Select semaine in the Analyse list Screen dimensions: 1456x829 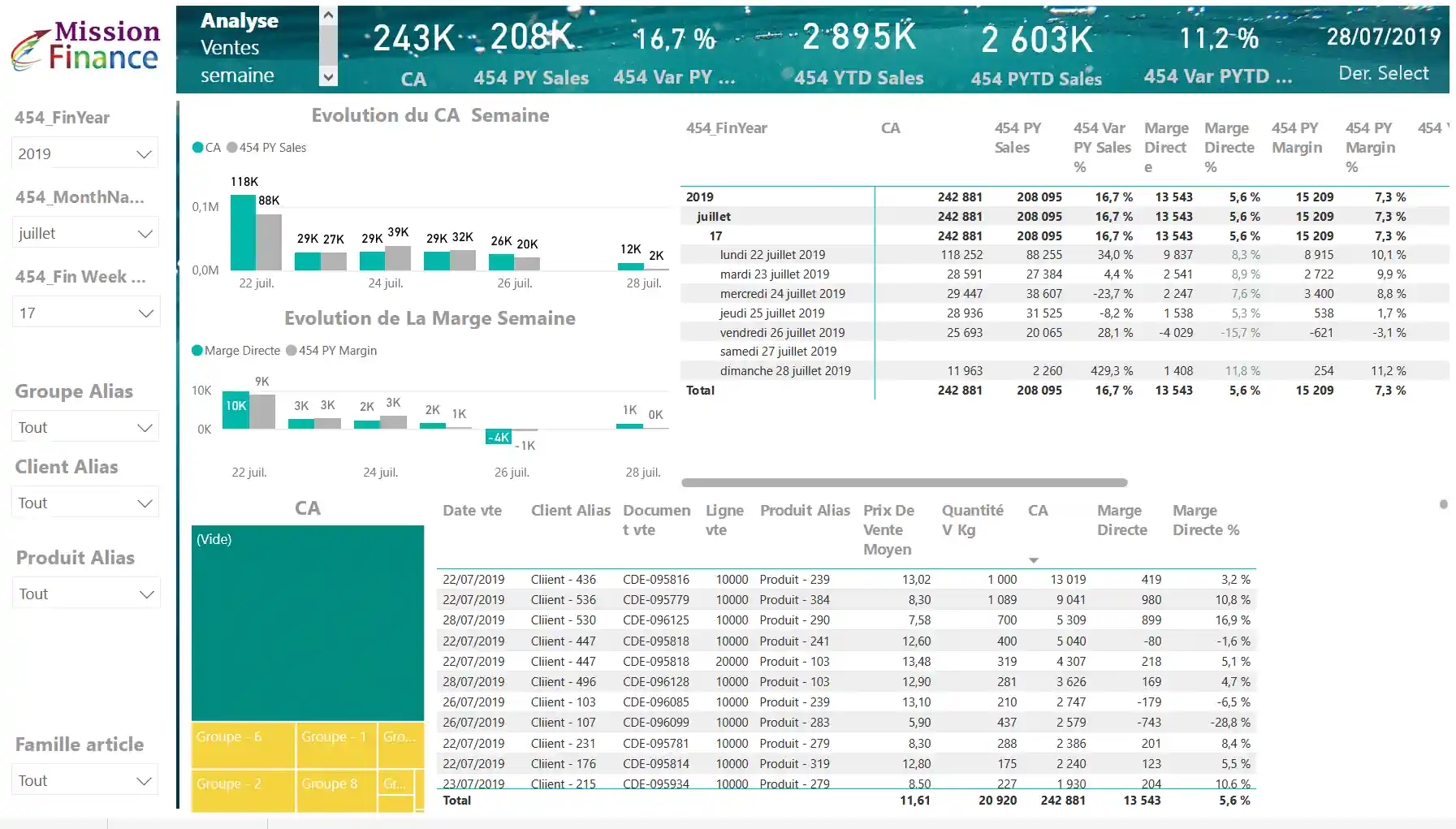(x=237, y=76)
